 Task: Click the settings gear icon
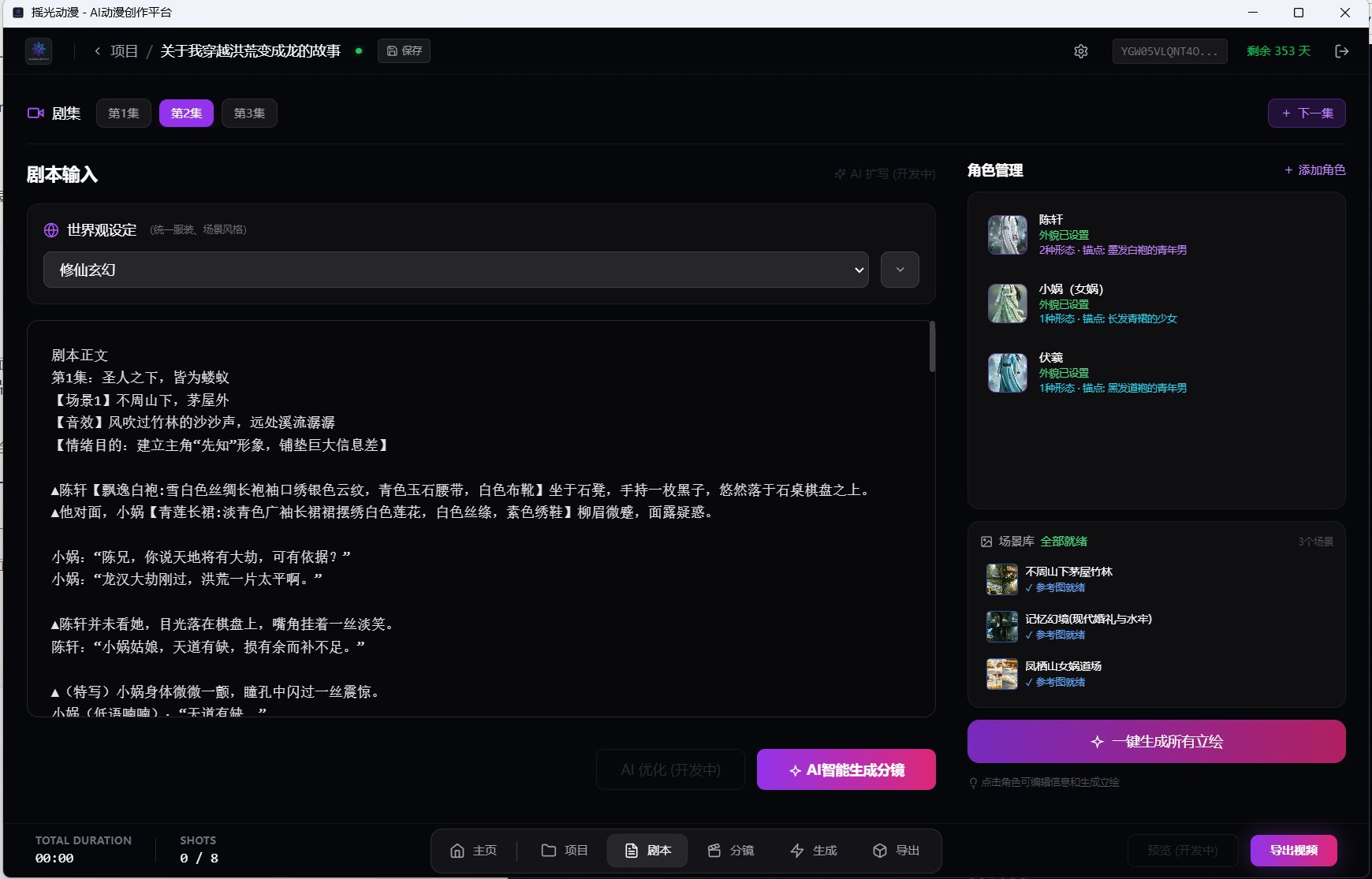click(1080, 51)
